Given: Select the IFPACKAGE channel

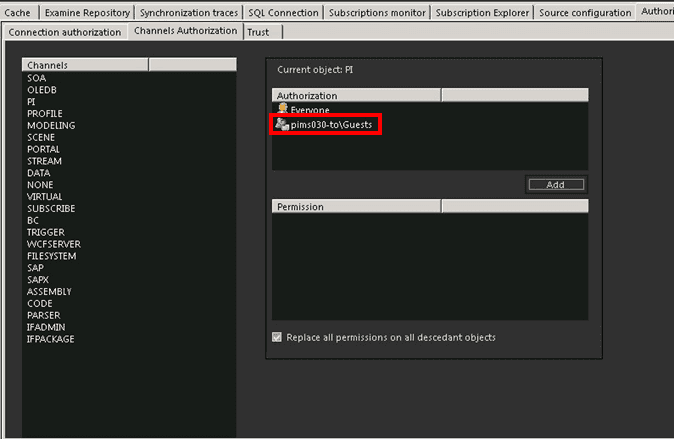Looking at the screenshot, I should [x=50, y=339].
